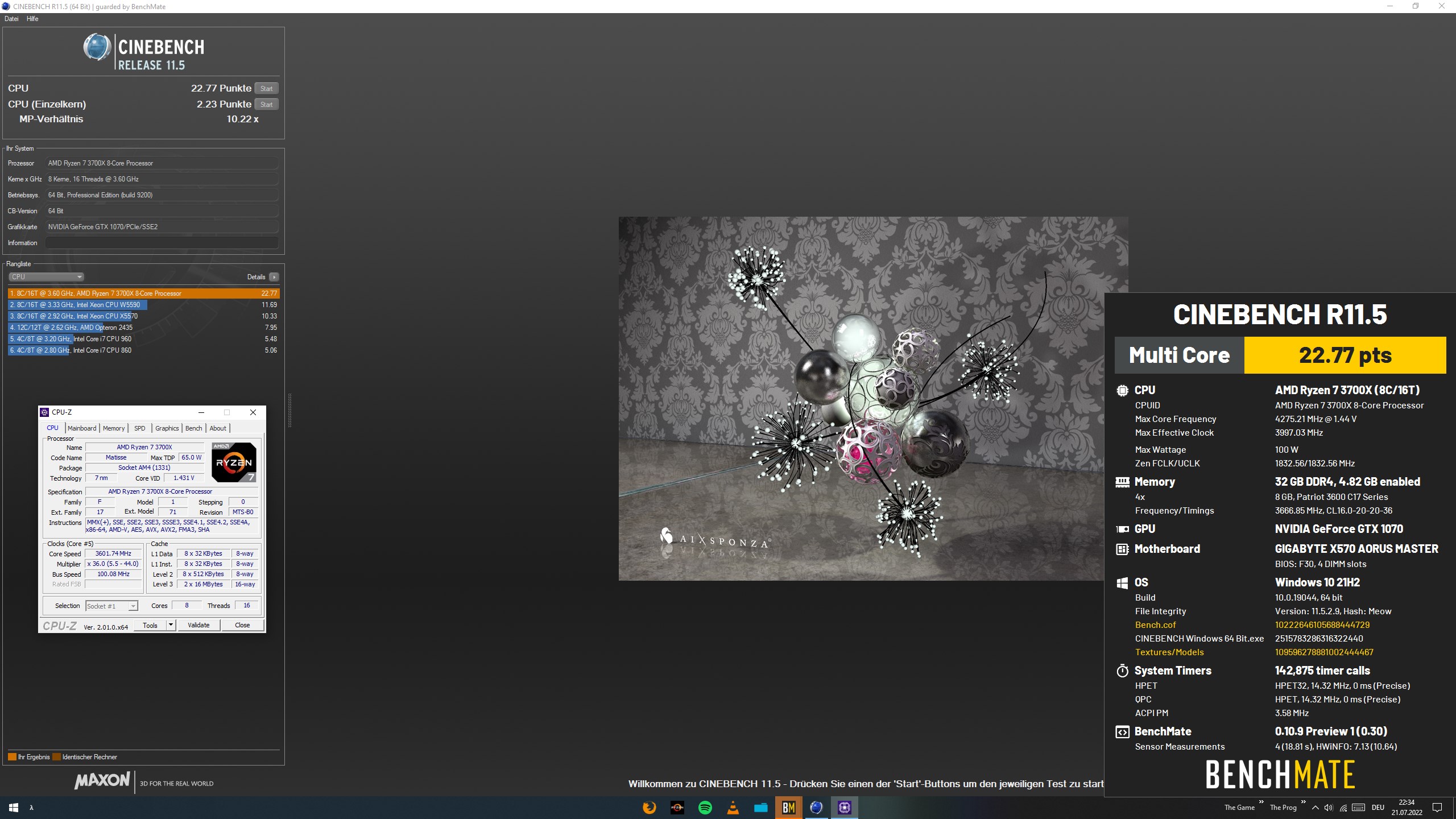Image resolution: width=1456 pixels, height=819 pixels.
Task: Select the AMD Ryzen 7 3700X ranking row
Action: click(143, 293)
